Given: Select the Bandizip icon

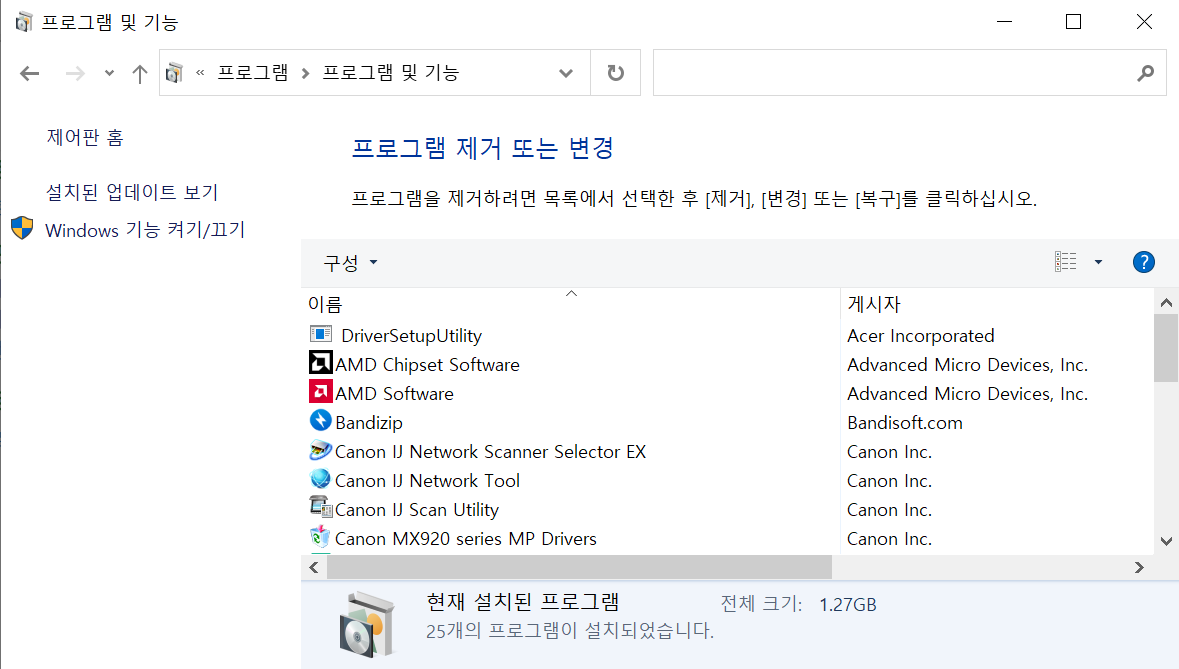Looking at the screenshot, I should tap(321, 421).
